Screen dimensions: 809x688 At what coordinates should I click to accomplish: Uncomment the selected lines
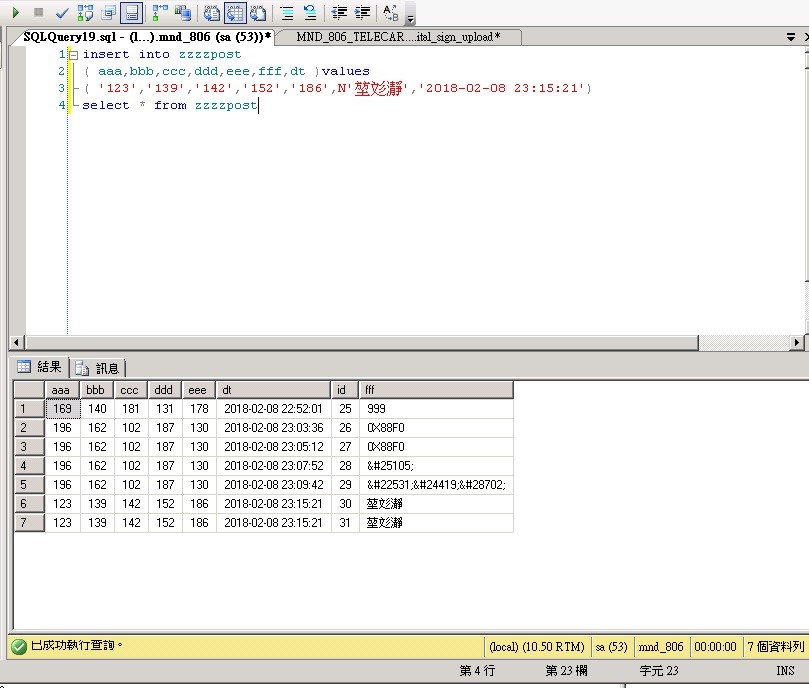[x=310, y=13]
